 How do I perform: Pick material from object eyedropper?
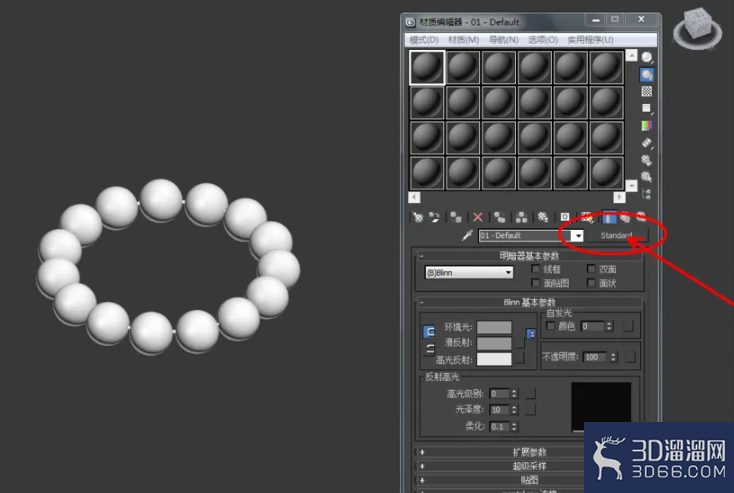467,235
